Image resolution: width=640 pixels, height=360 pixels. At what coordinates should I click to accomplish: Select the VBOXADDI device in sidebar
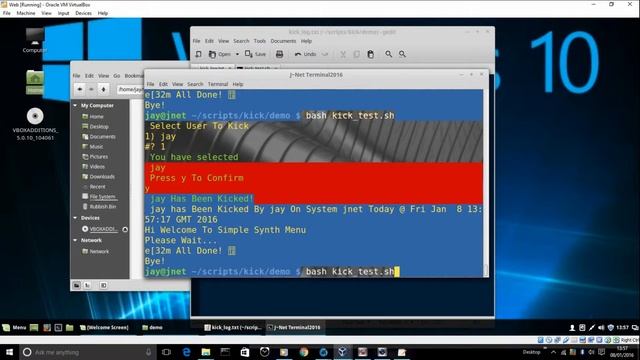pos(100,229)
